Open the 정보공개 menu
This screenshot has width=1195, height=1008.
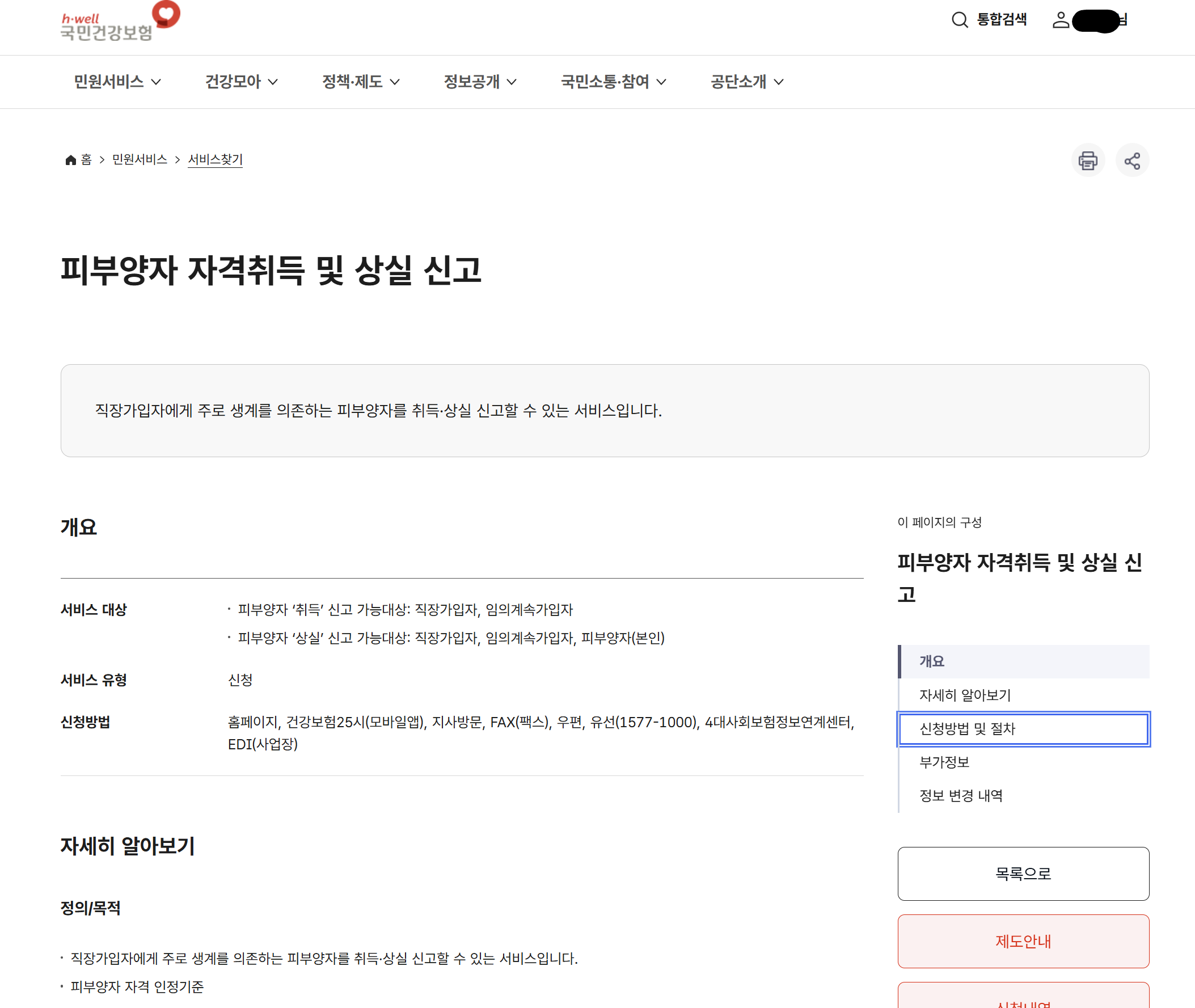480,82
